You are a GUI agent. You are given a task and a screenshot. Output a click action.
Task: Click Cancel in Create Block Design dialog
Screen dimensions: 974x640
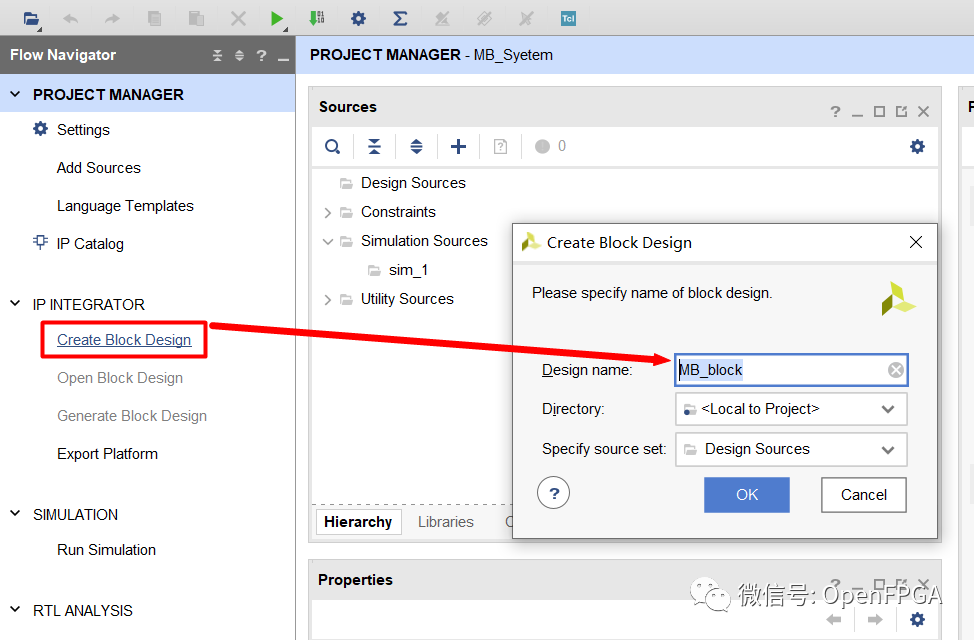click(863, 495)
